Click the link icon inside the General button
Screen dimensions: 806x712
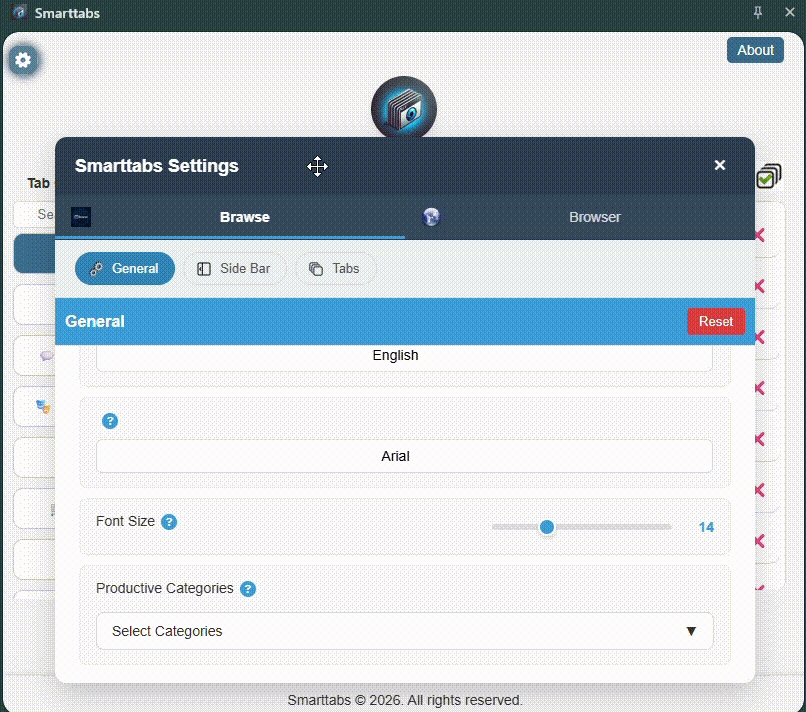pos(97,268)
